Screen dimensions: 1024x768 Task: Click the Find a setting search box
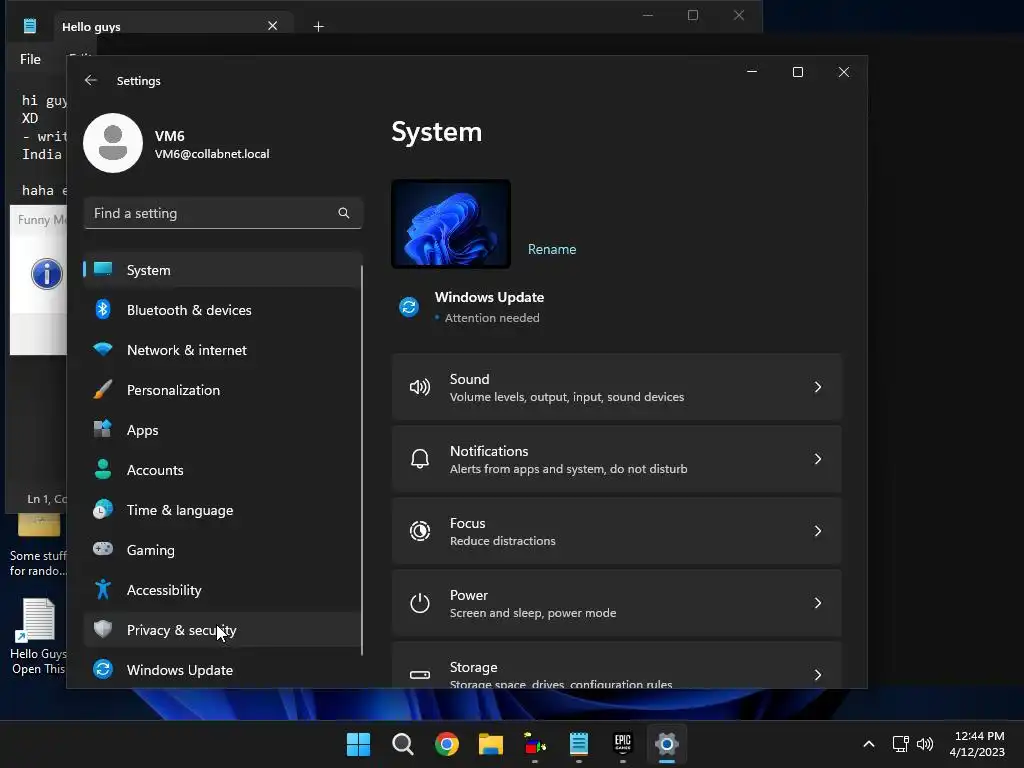[223, 213]
